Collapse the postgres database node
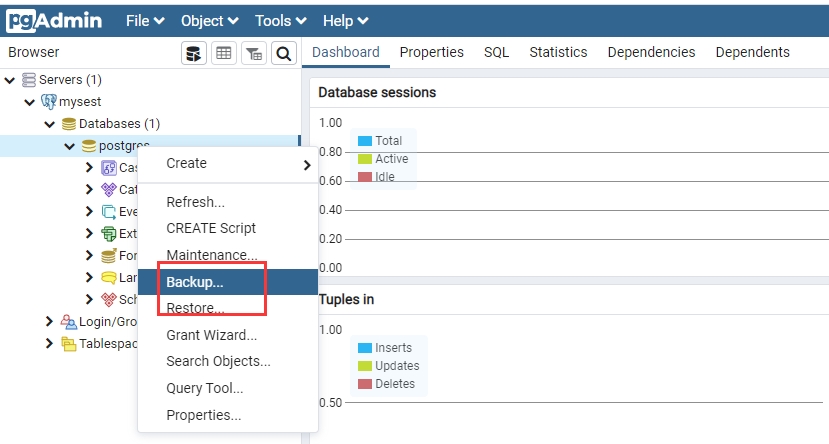829x444 pixels. [69, 146]
